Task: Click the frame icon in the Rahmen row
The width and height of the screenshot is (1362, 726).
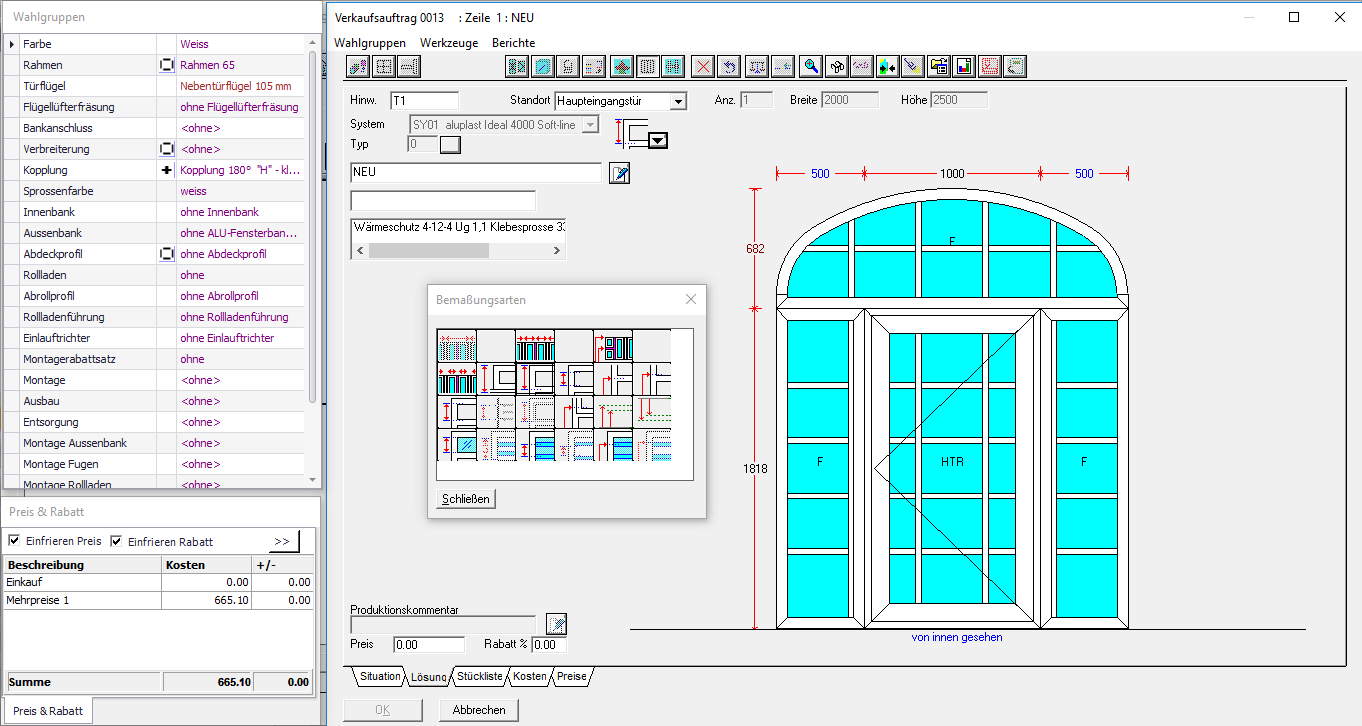Action: 166,65
